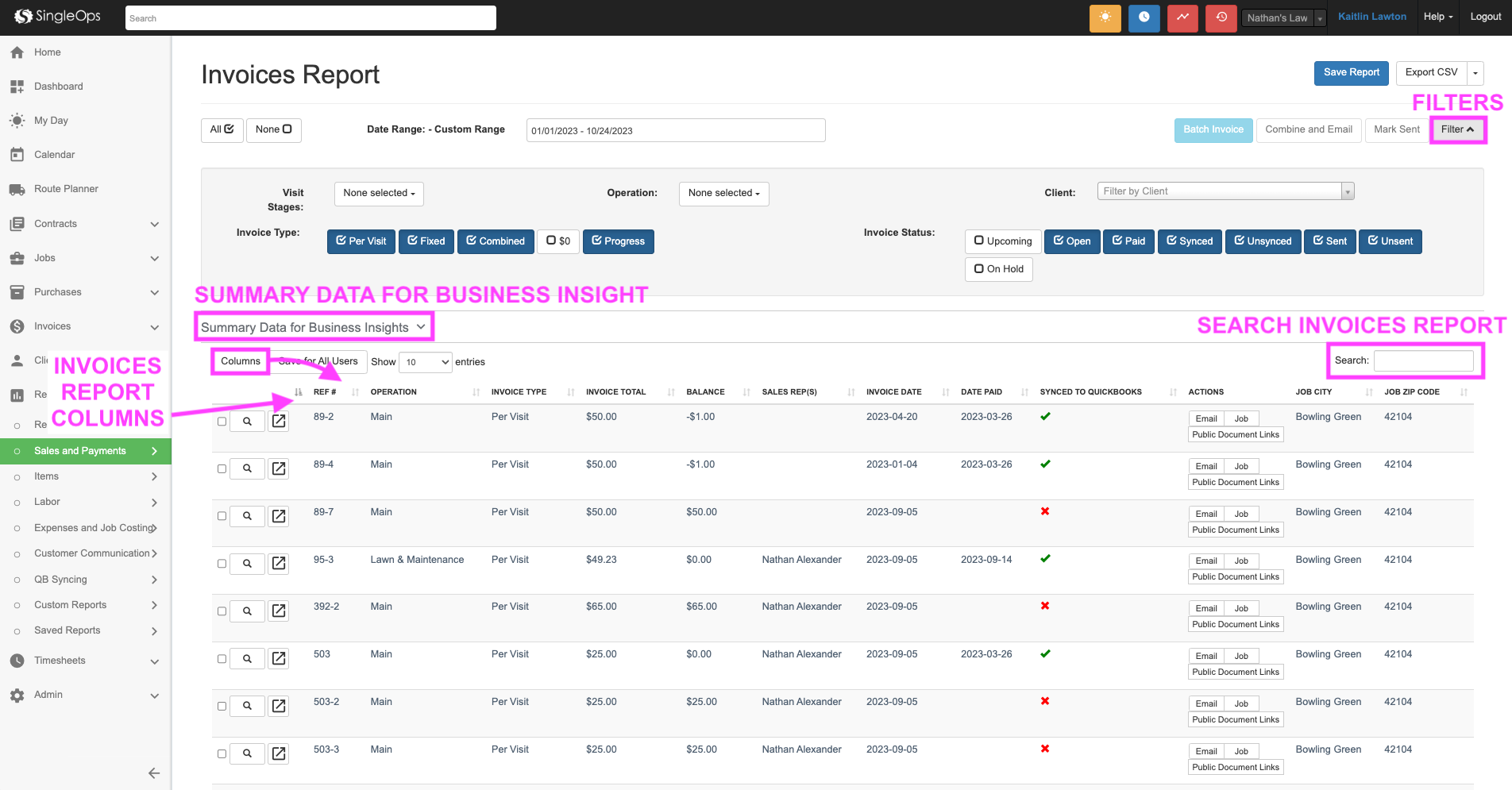Viewport: 1512px width, 790px height.
Task: Open Route Planner in the sidebar
Action: 66,189
